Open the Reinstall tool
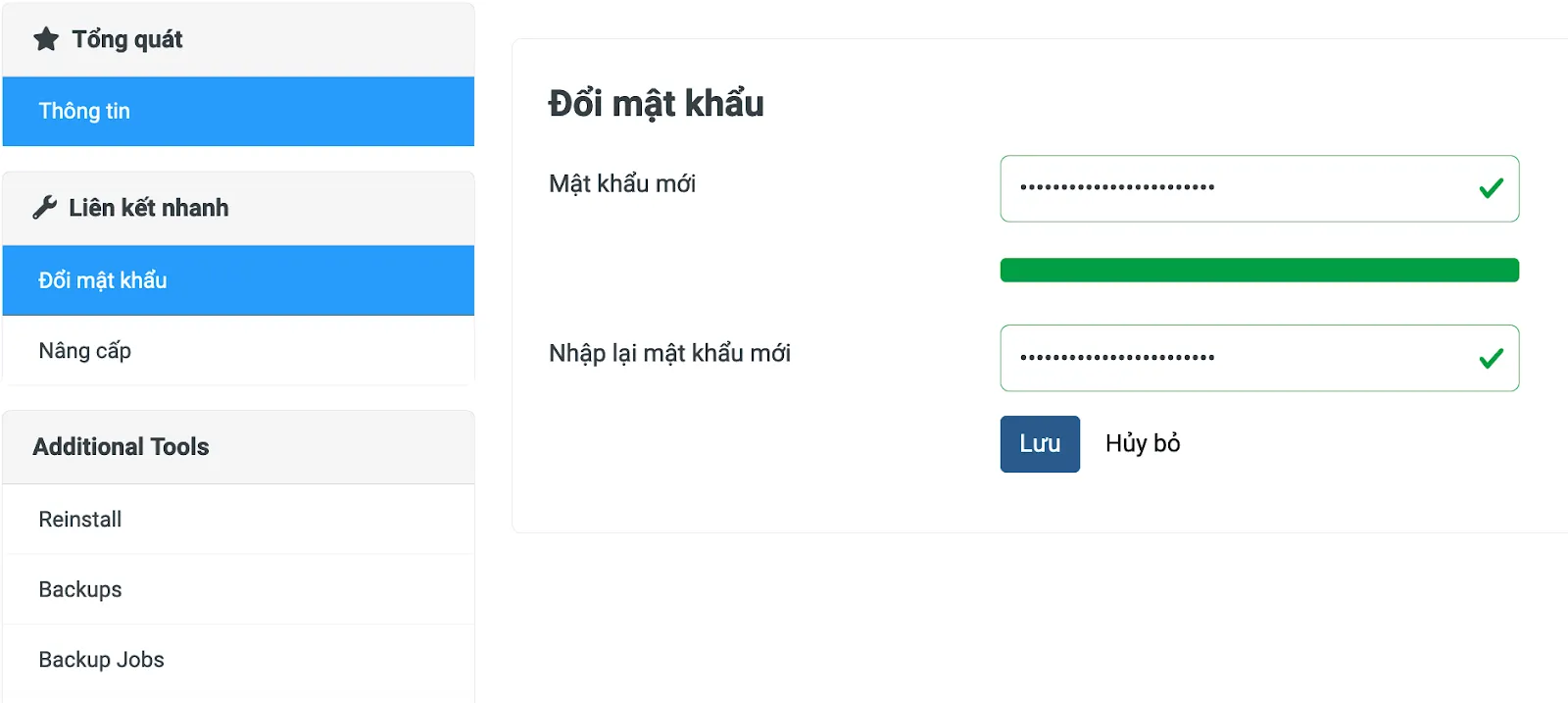 (x=238, y=520)
